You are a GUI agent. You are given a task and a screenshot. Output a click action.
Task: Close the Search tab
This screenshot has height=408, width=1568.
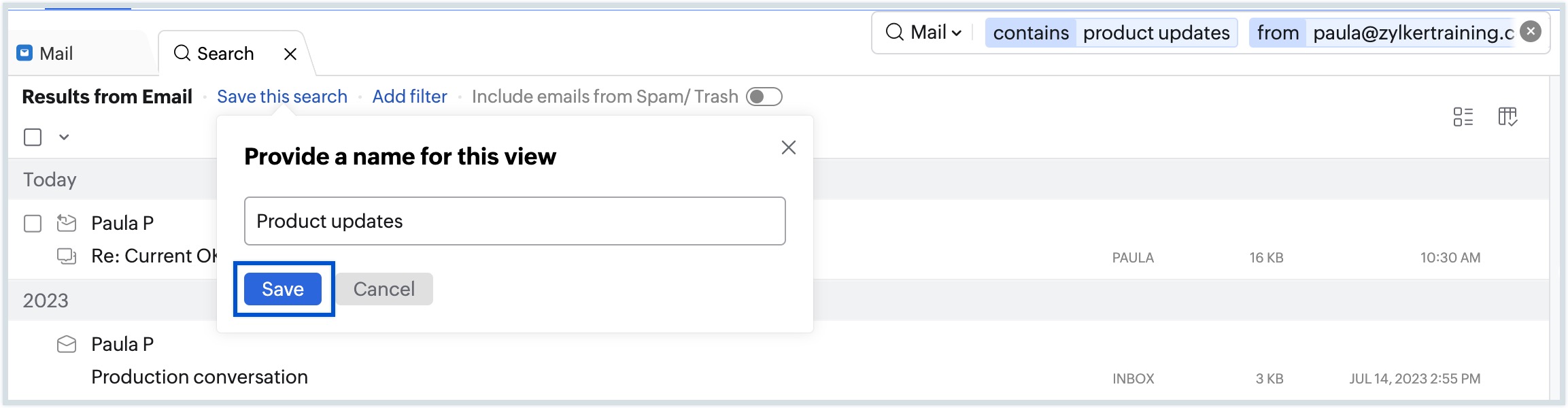[x=290, y=54]
